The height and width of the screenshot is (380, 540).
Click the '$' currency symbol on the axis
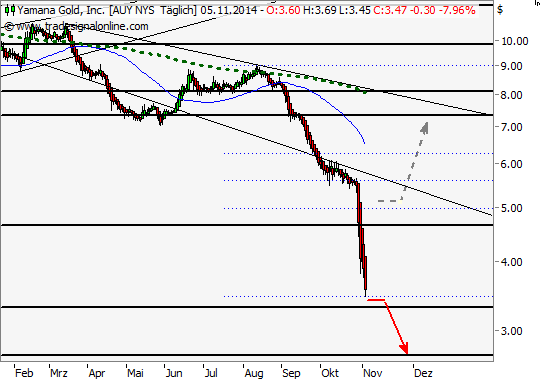(x=500, y=10)
